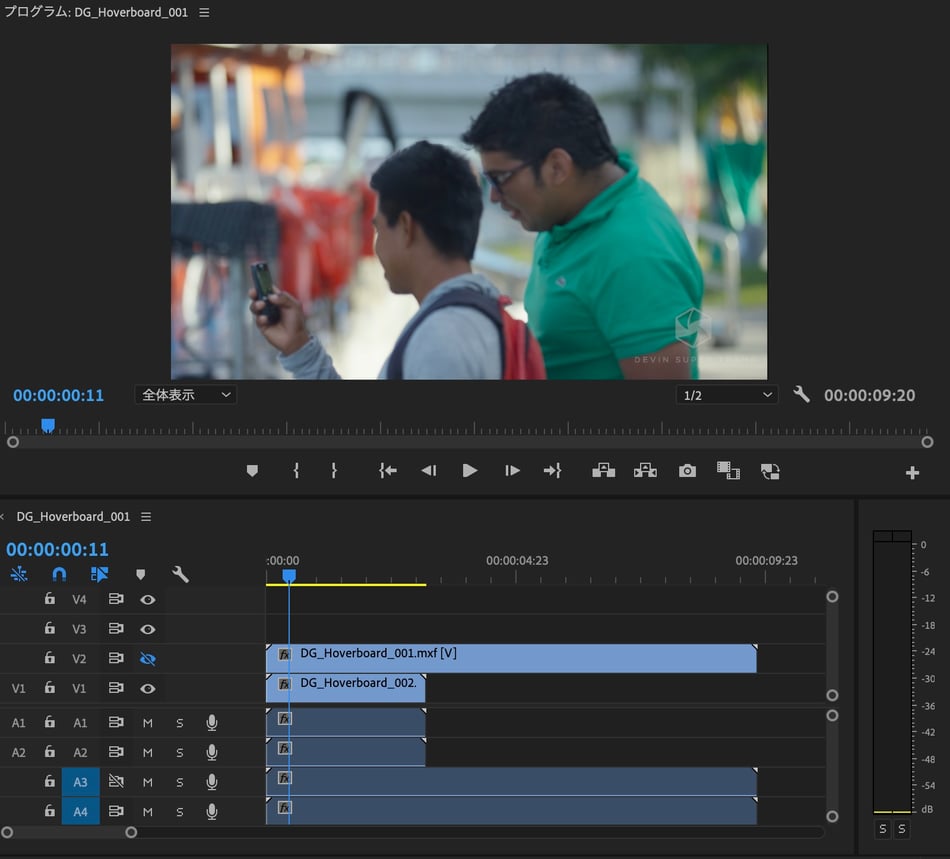The width and height of the screenshot is (950, 859).
Task: Mute audio track A1
Action: [148, 723]
